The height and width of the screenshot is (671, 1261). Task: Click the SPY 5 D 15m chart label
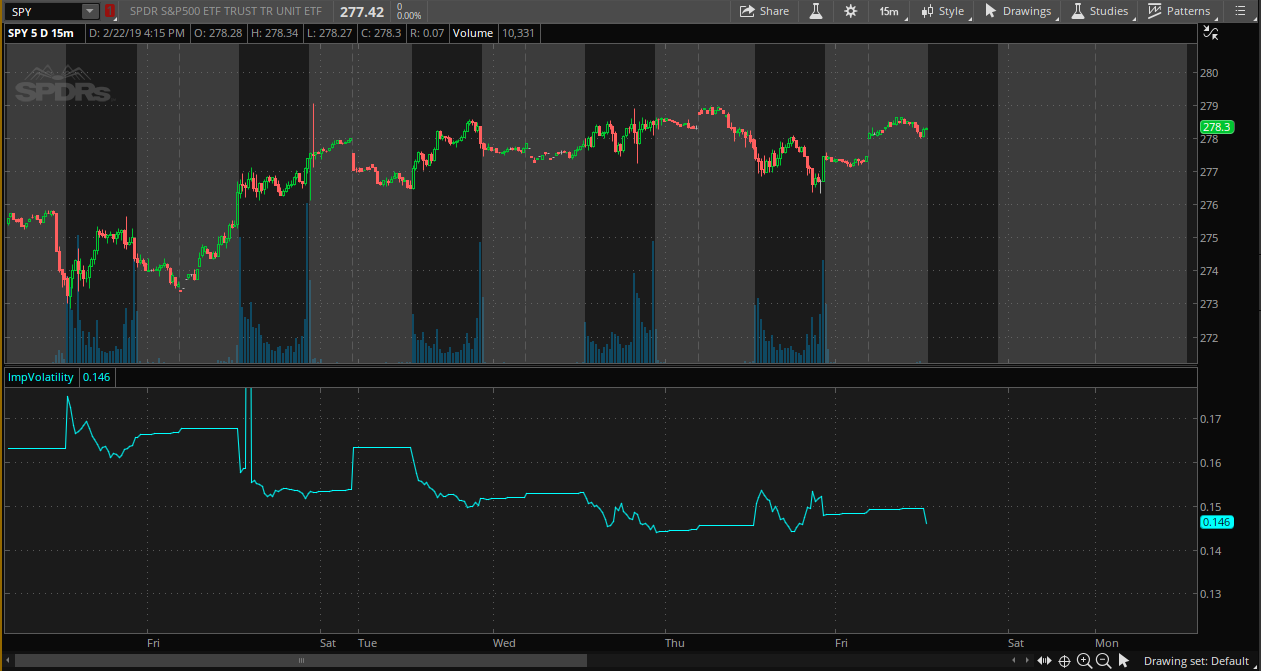pos(41,33)
